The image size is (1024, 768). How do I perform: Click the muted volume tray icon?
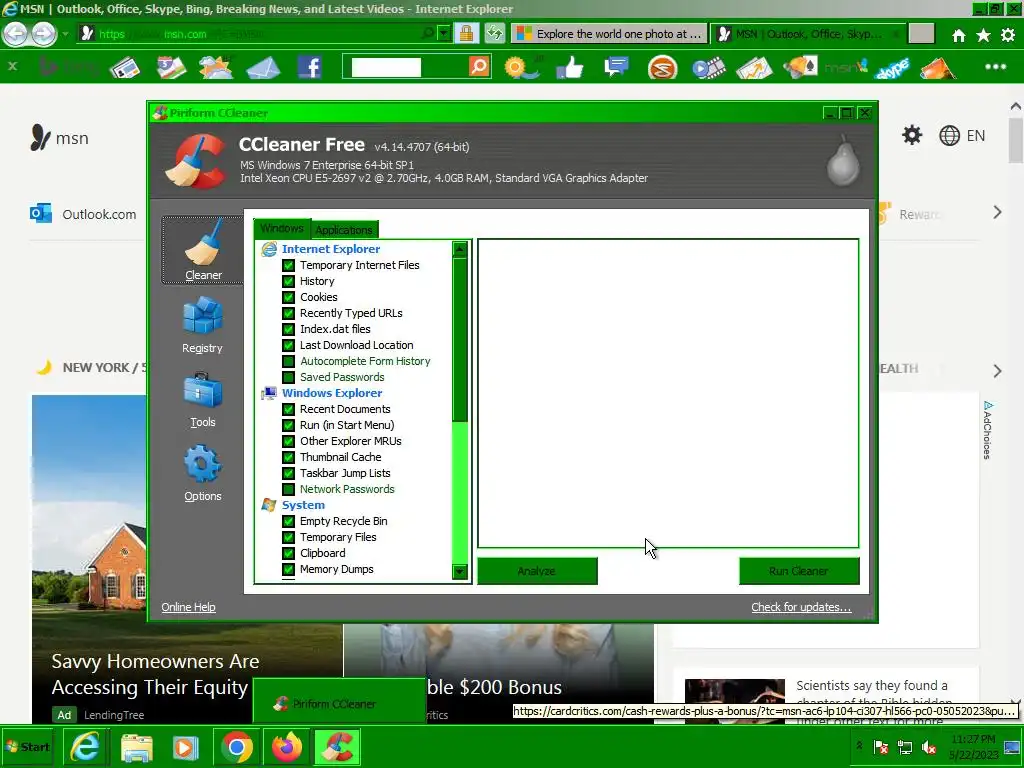click(x=928, y=746)
